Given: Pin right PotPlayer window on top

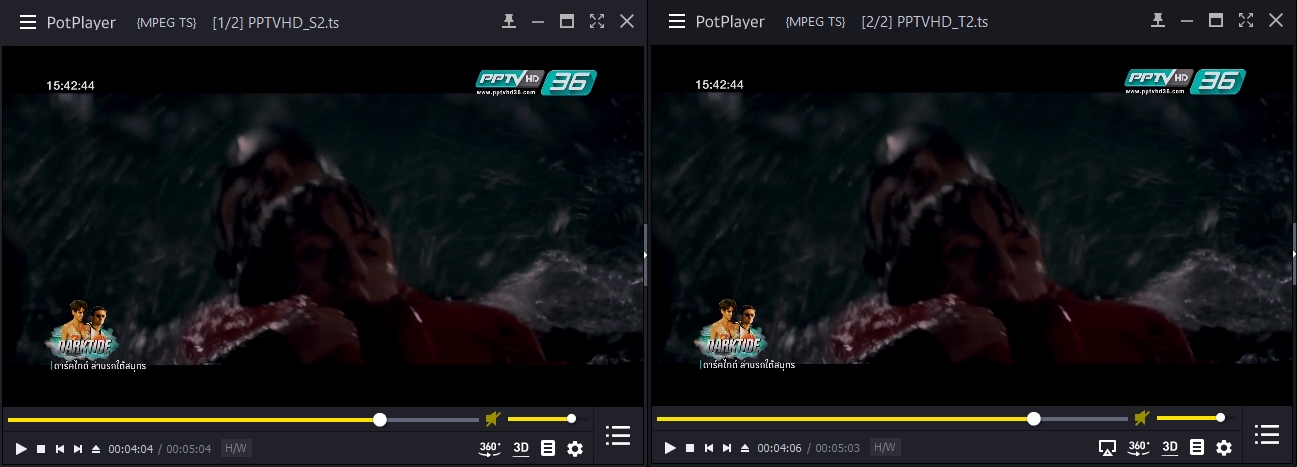Looking at the screenshot, I should [x=1158, y=21].
